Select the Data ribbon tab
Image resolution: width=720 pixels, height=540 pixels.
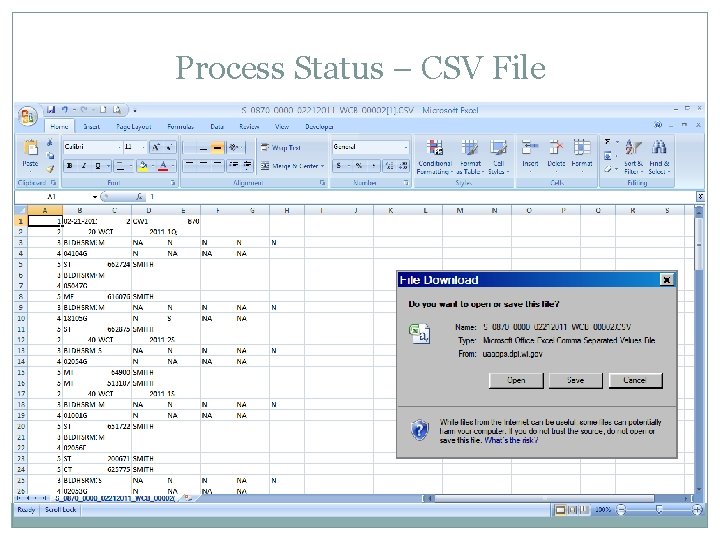coord(217,126)
